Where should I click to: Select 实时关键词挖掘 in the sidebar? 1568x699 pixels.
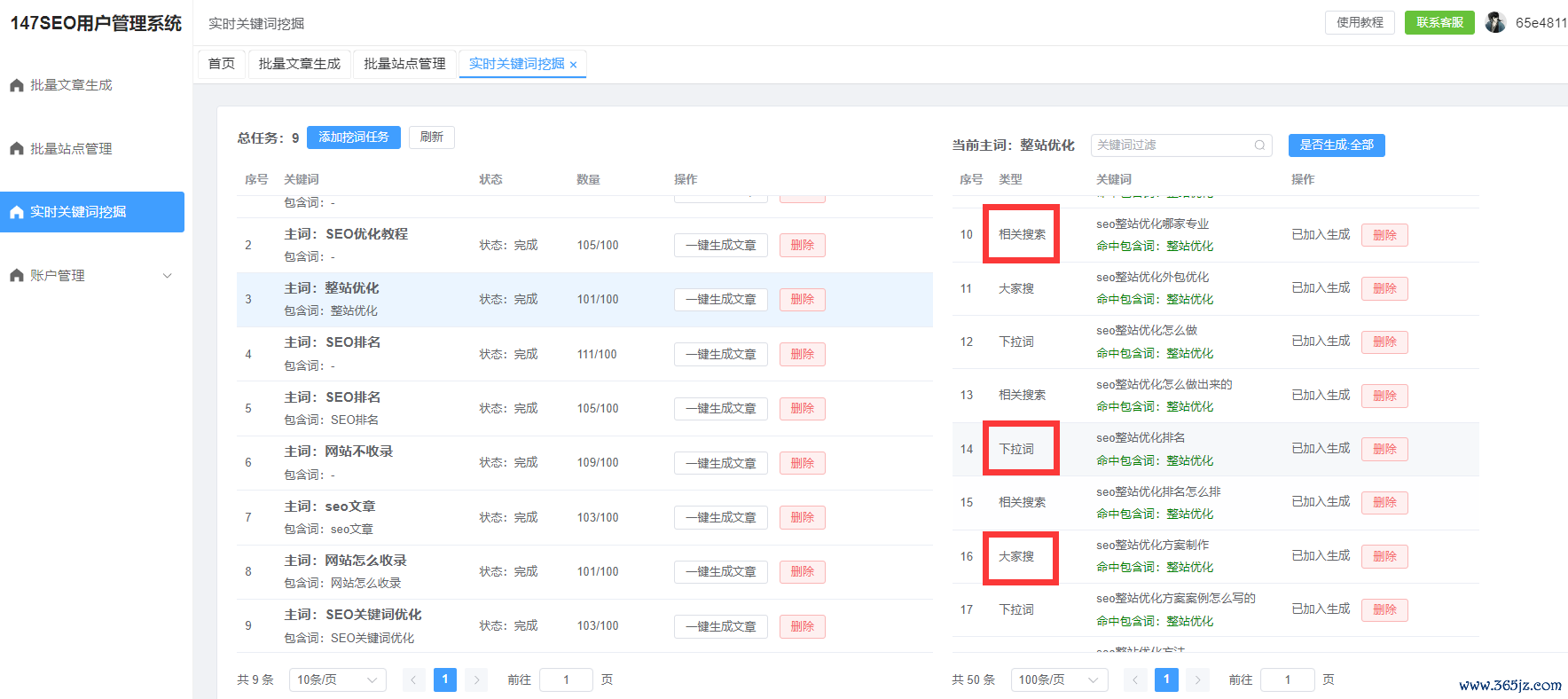[92, 212]
